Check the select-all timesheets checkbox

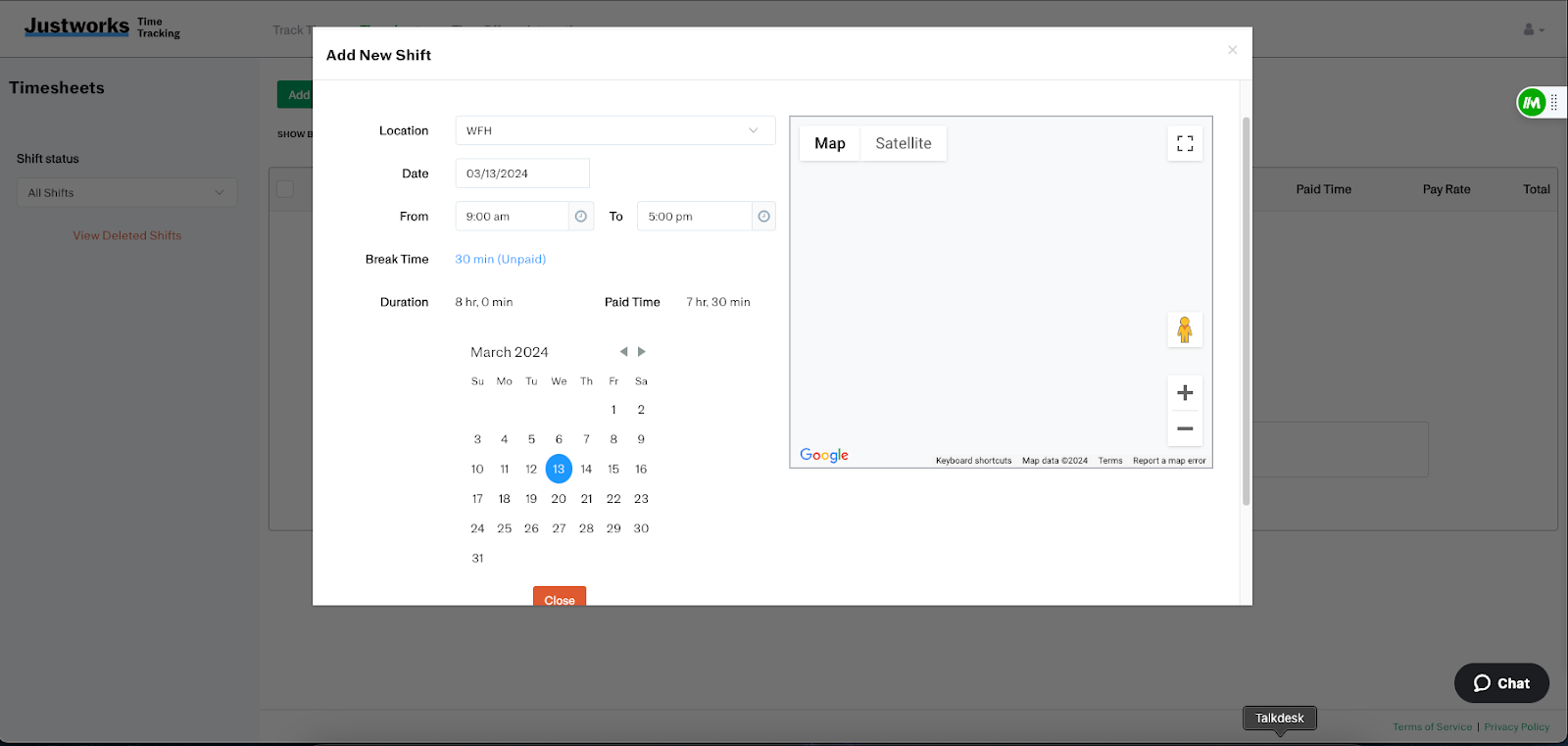click(285, 189)
